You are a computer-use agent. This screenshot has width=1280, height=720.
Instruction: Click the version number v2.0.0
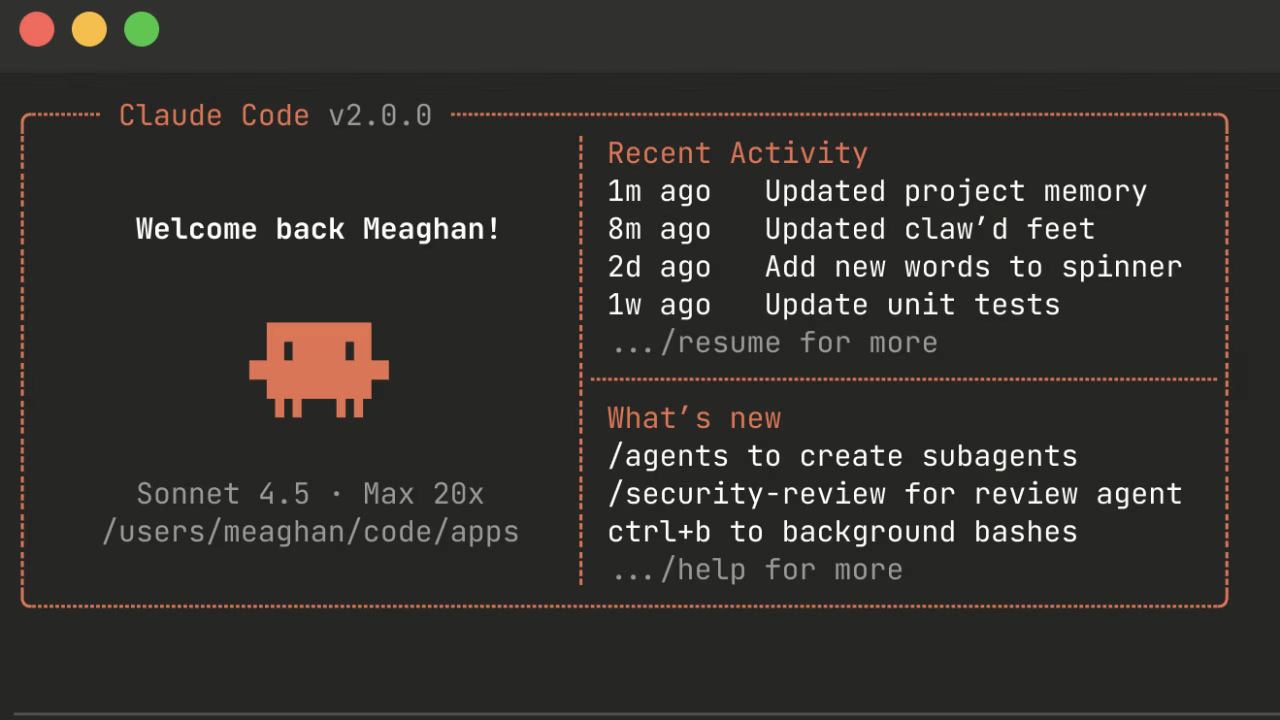[x=380, y=115]
